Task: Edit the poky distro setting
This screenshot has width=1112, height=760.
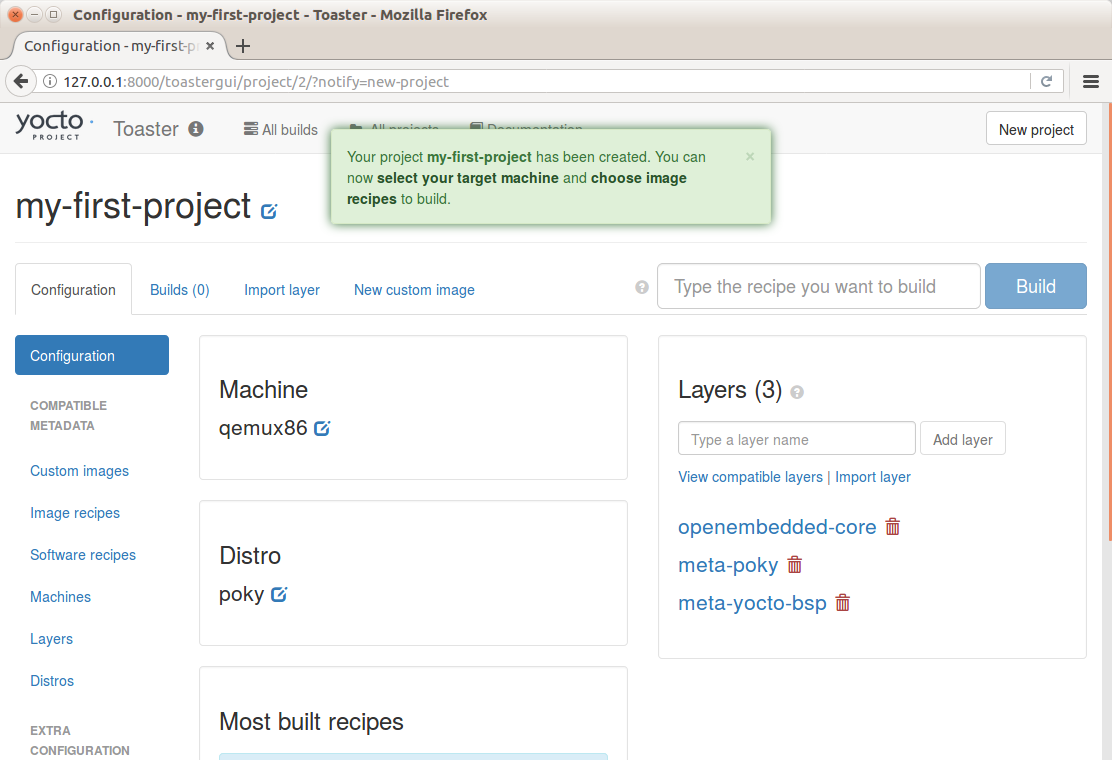Action: pos(279,594)
